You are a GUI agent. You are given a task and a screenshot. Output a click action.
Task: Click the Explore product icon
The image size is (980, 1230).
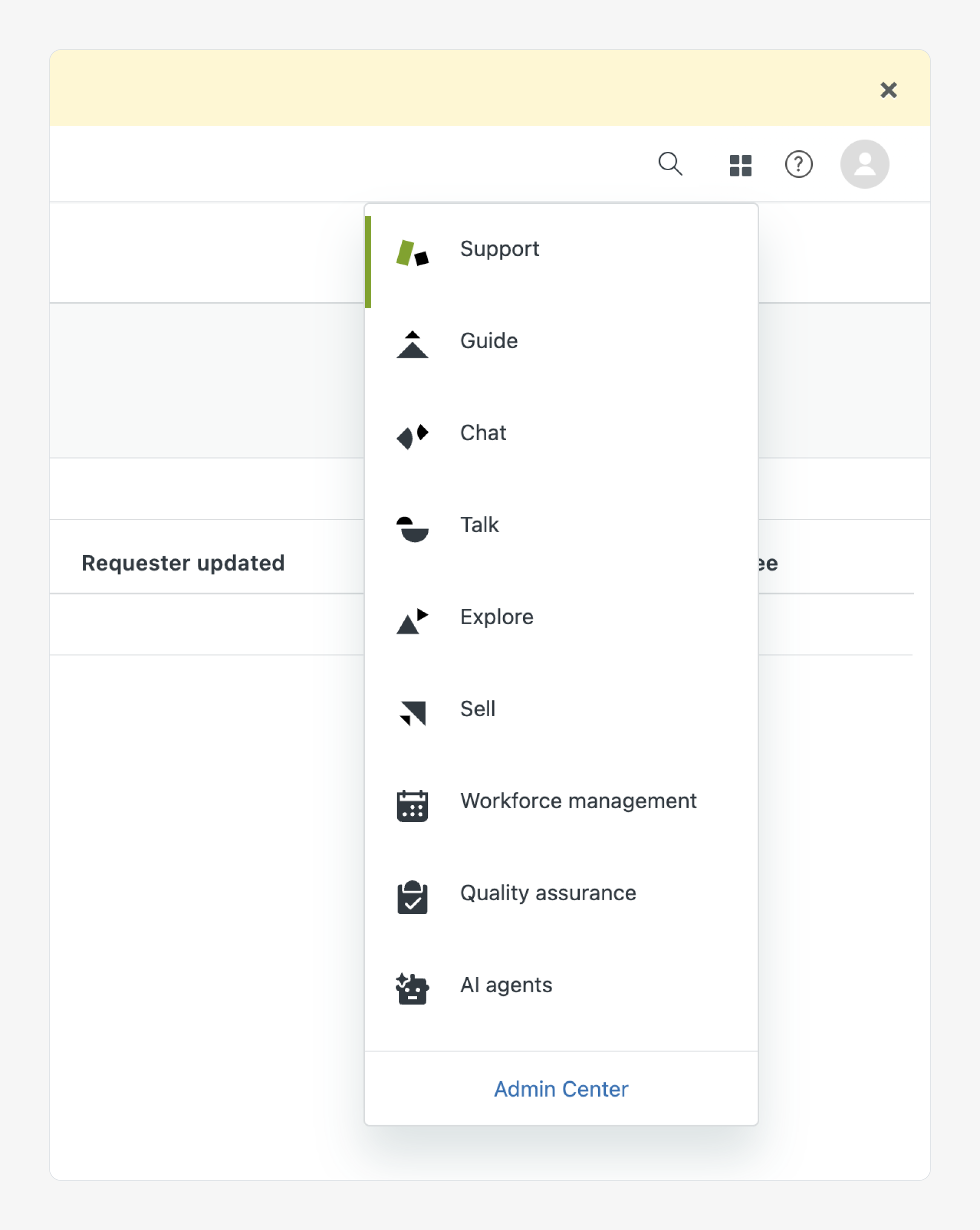coord(413,621)
